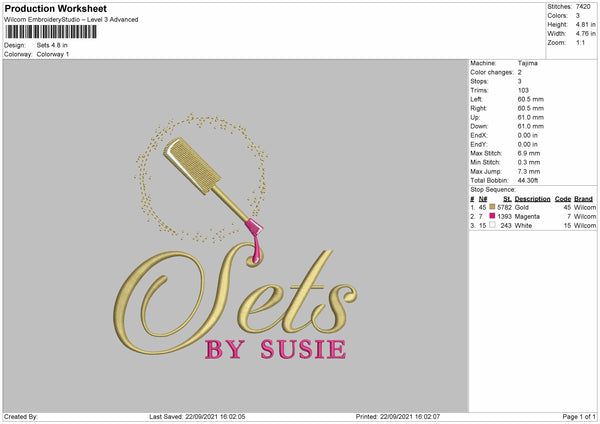This screenshot has height=424, width=600.
Task: Click the 'EndY:' label
Action: pos(479,144)
